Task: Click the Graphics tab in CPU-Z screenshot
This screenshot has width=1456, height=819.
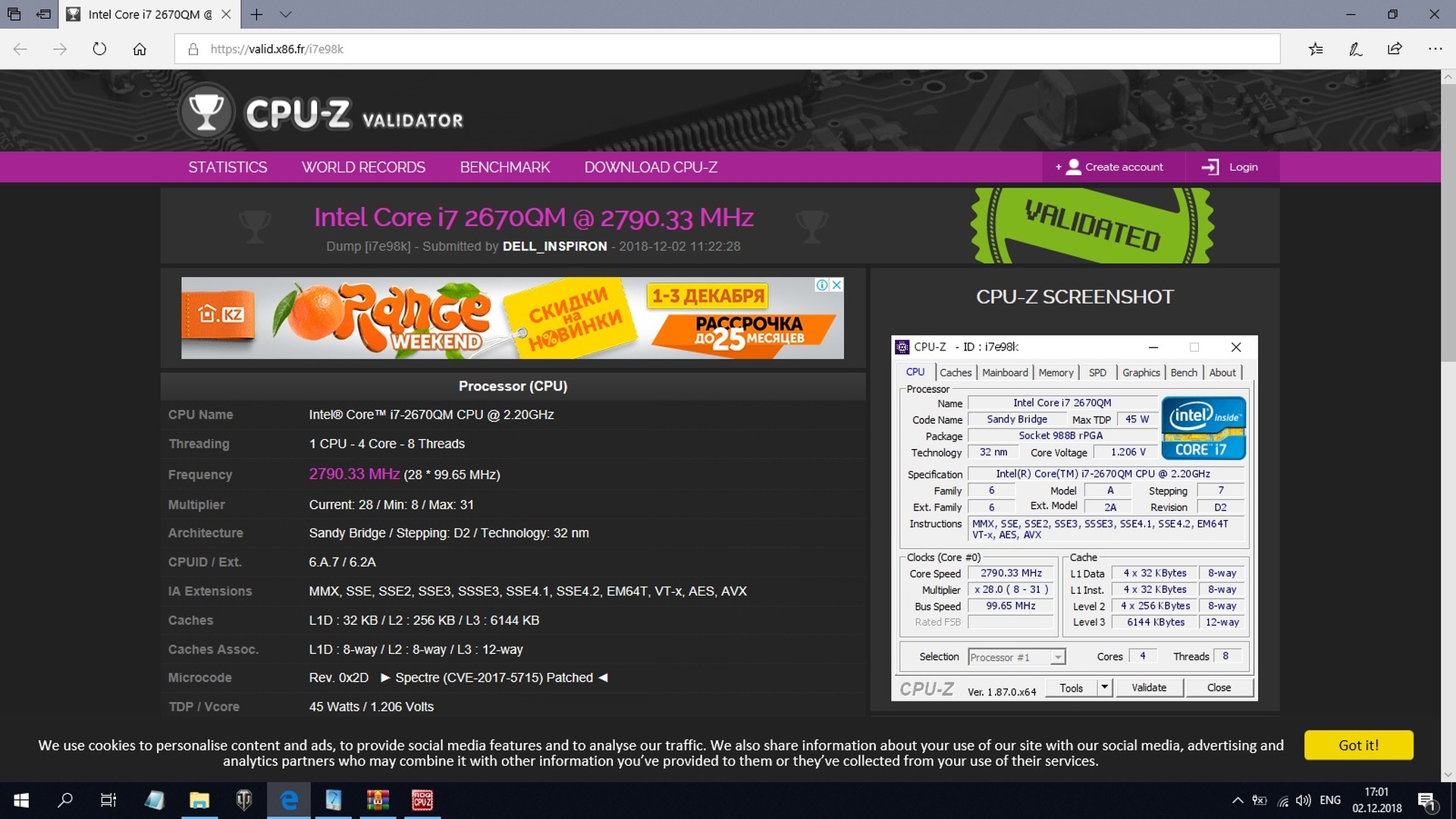Action: tap(1141, 372)
